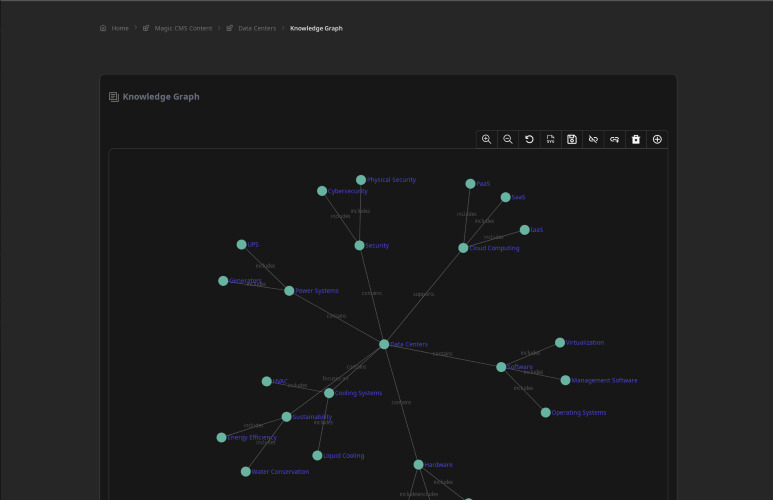Image resolution: width=773 pixels, height=500 pixels.
Task: Select the Hardware node
Action: tap(419, 464)
